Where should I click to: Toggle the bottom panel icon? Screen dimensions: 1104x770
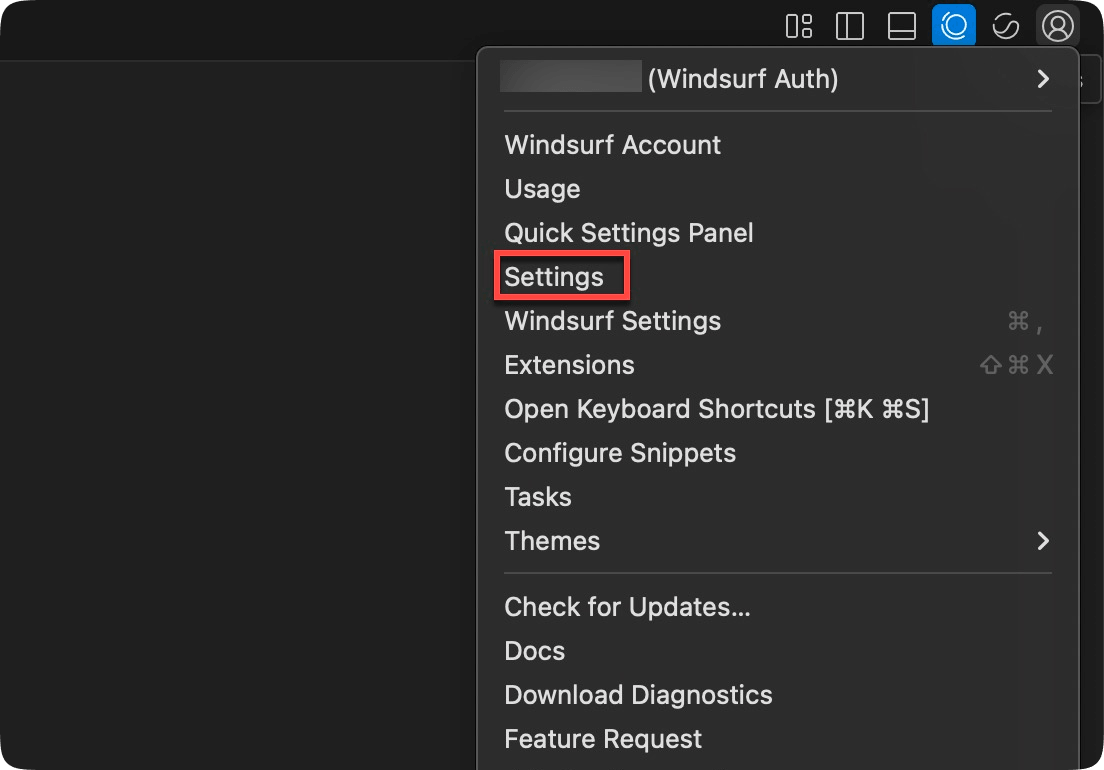click(901, 26)
